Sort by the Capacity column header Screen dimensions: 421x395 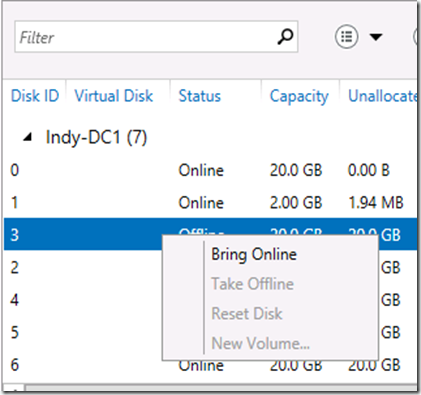299,97
